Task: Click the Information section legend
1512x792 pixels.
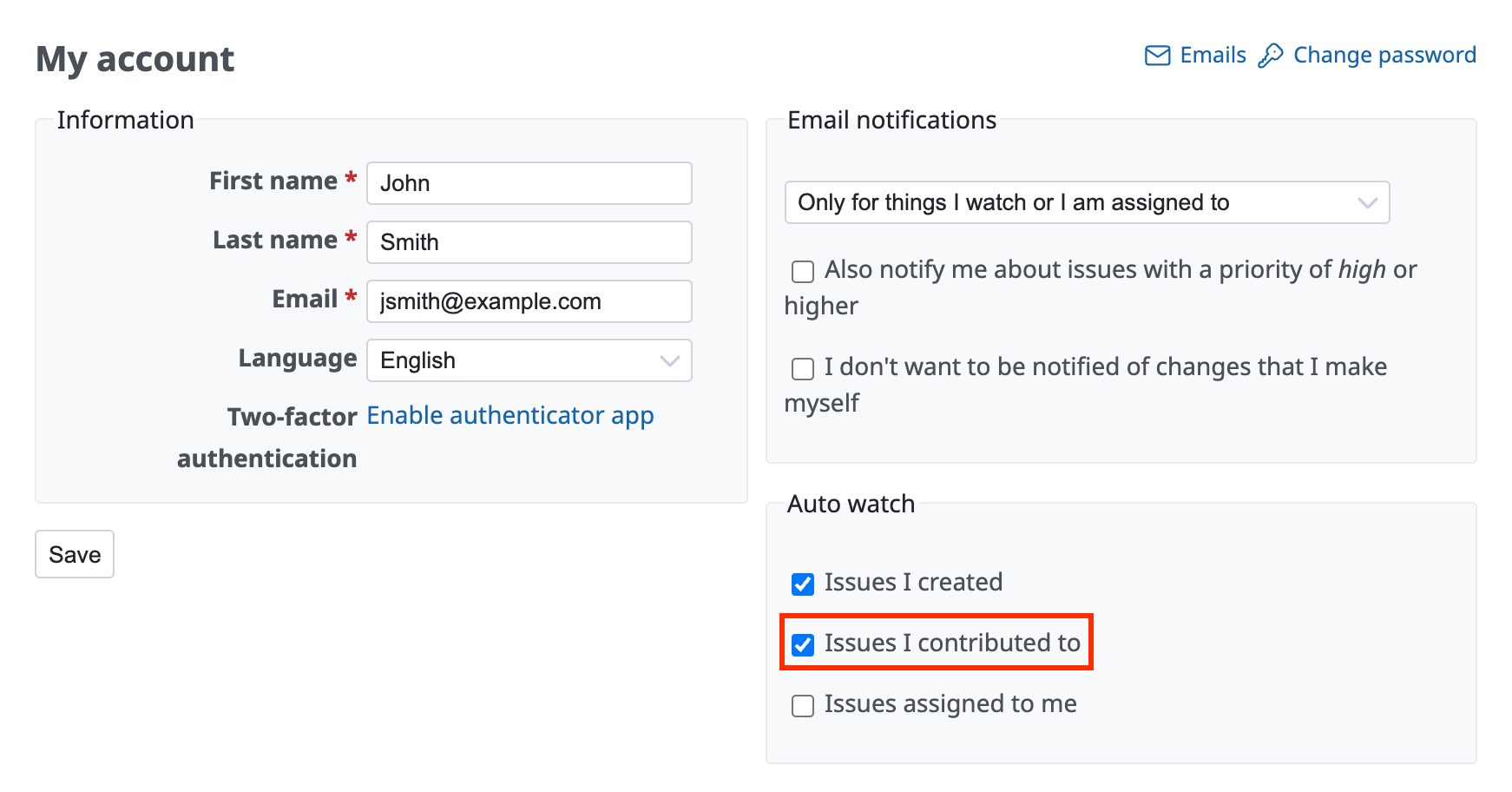Action: (125, 120)
